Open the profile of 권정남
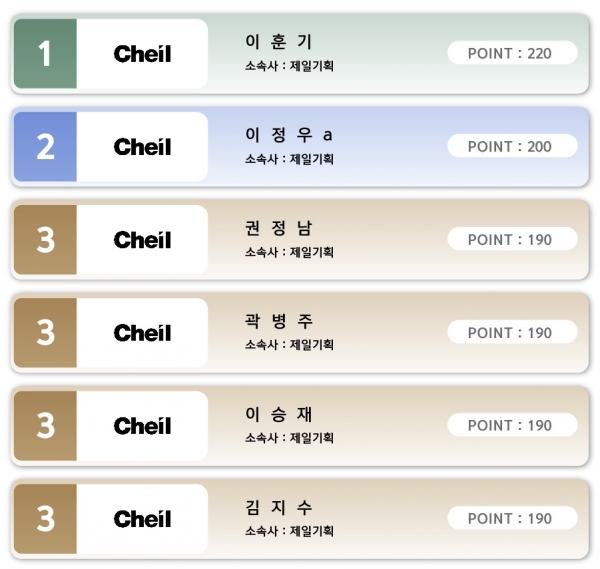600x569 pixels. point(279,228)
